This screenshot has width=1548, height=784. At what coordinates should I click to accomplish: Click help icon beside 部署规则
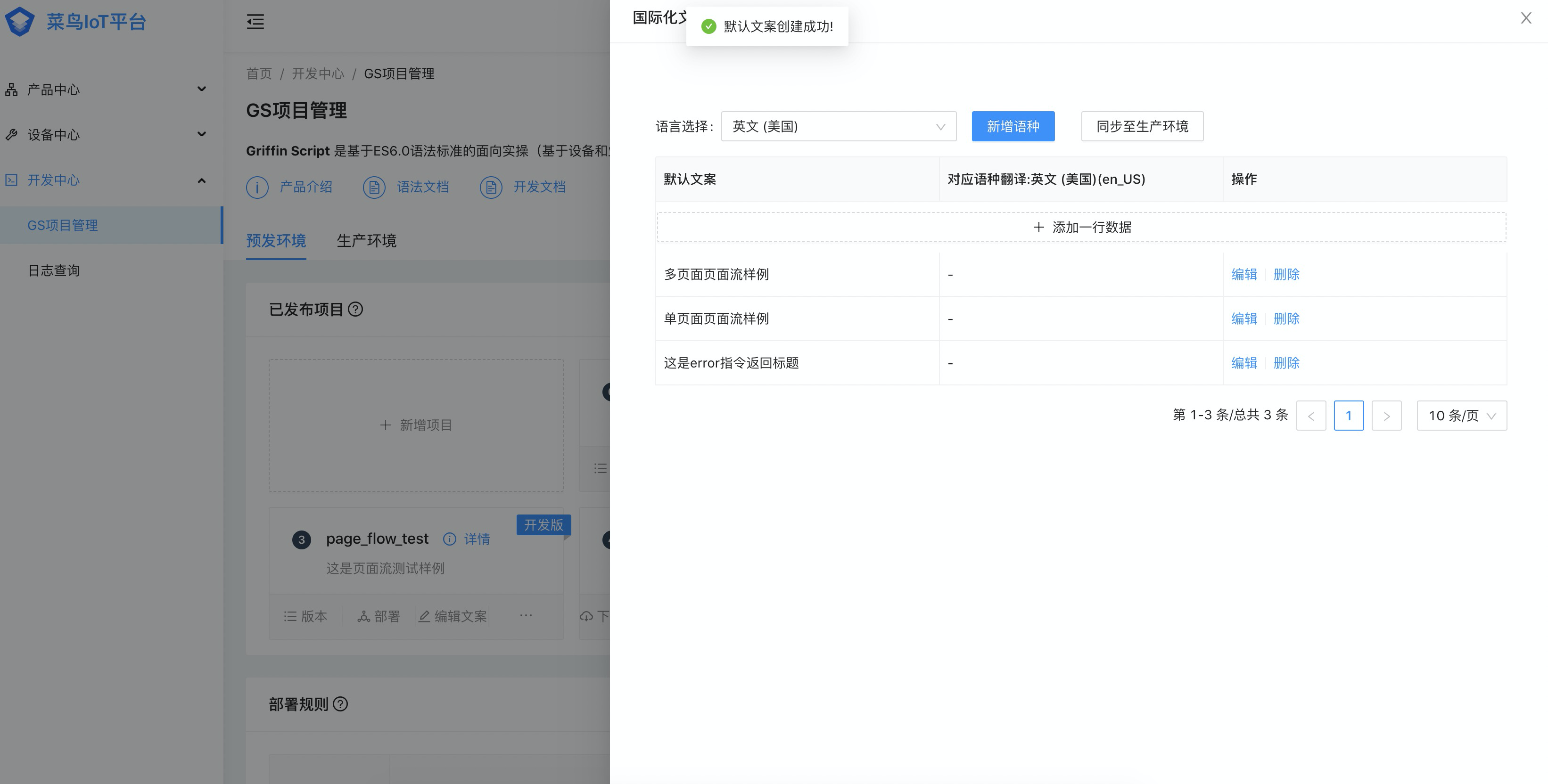point(340,704)
